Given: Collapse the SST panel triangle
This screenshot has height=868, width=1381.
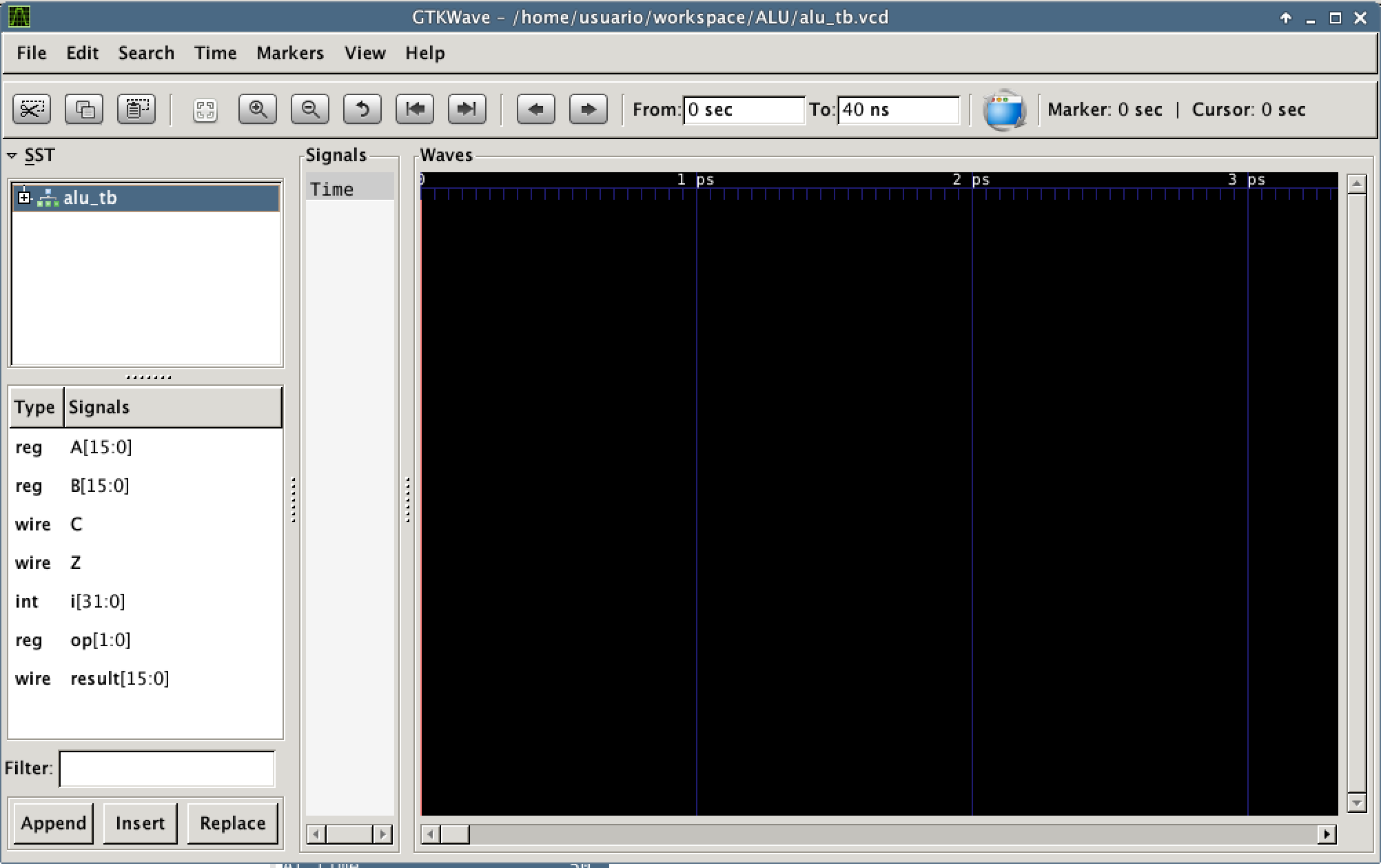Looking at the screenshot, I should 12,156.
